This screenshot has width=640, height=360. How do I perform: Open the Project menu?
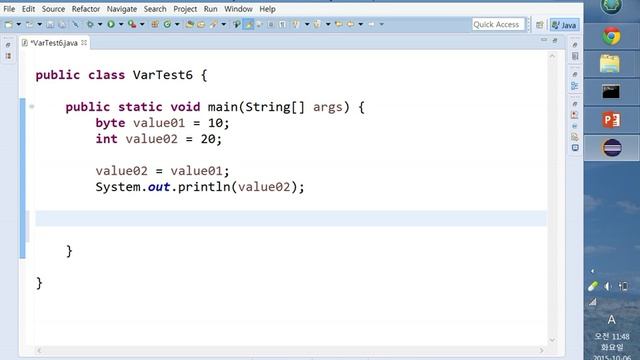[x=185, y=9]
